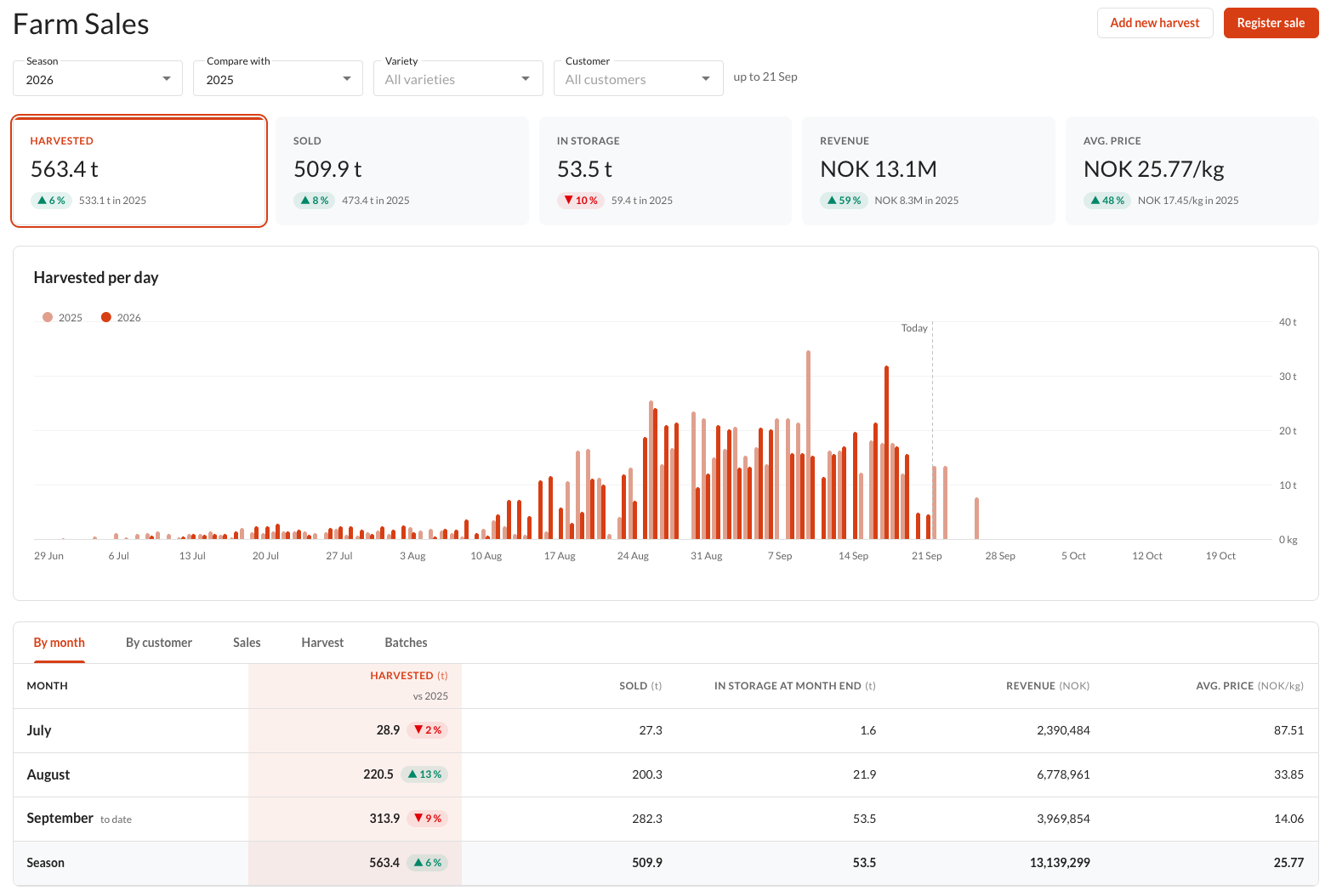
Task: Click the In Storage 10% decrease badge
Action: point(580,201)
